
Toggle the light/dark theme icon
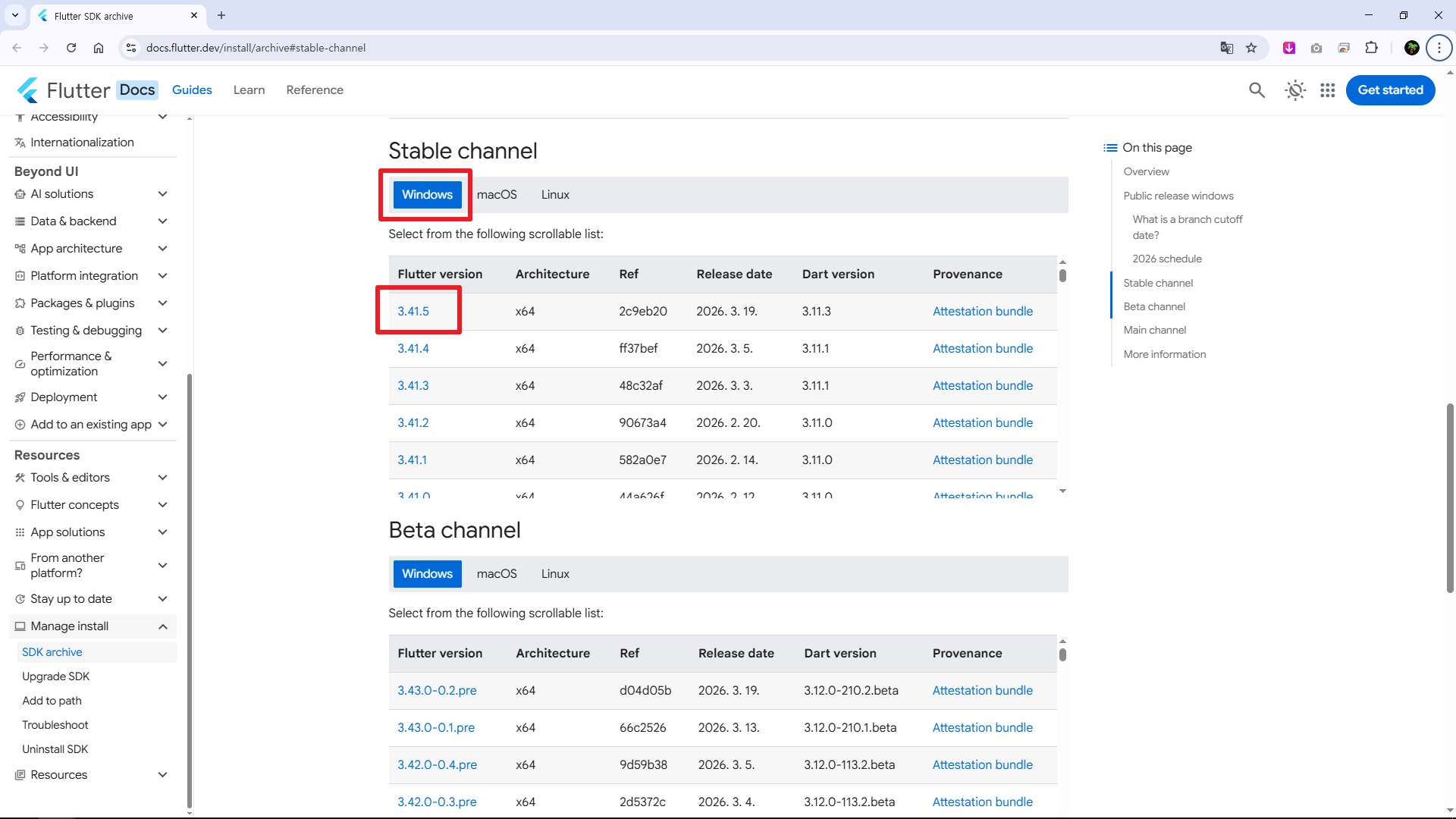click(1295, 90)
